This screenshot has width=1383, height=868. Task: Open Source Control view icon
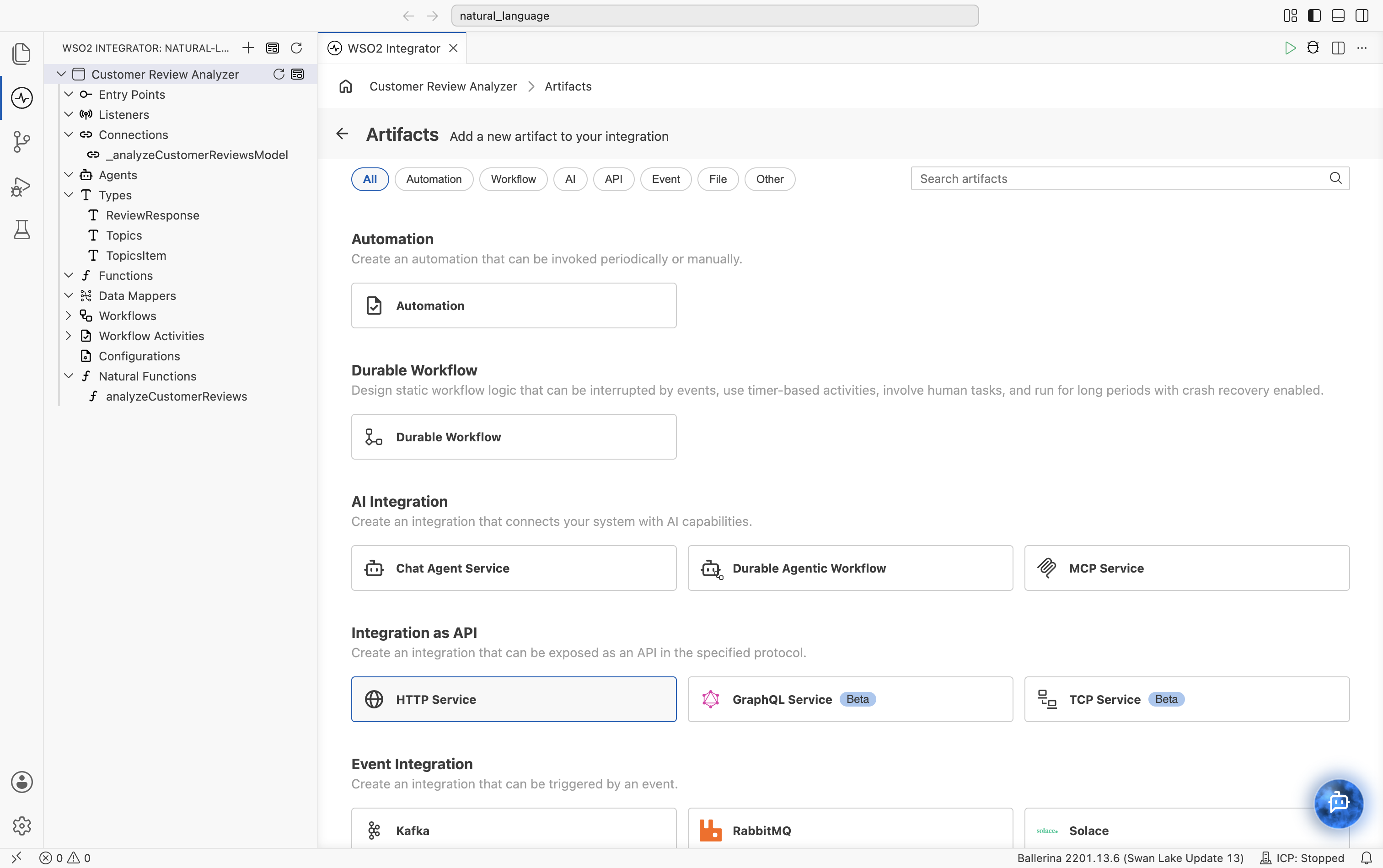22,142
